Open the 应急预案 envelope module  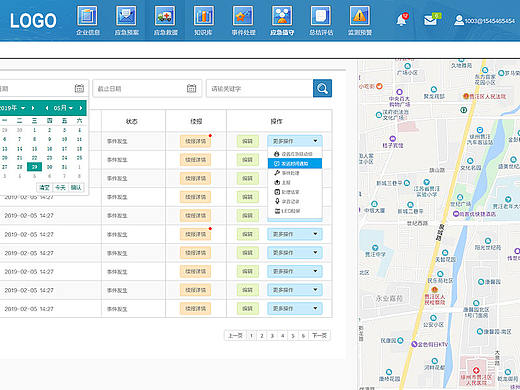point(126,20)
